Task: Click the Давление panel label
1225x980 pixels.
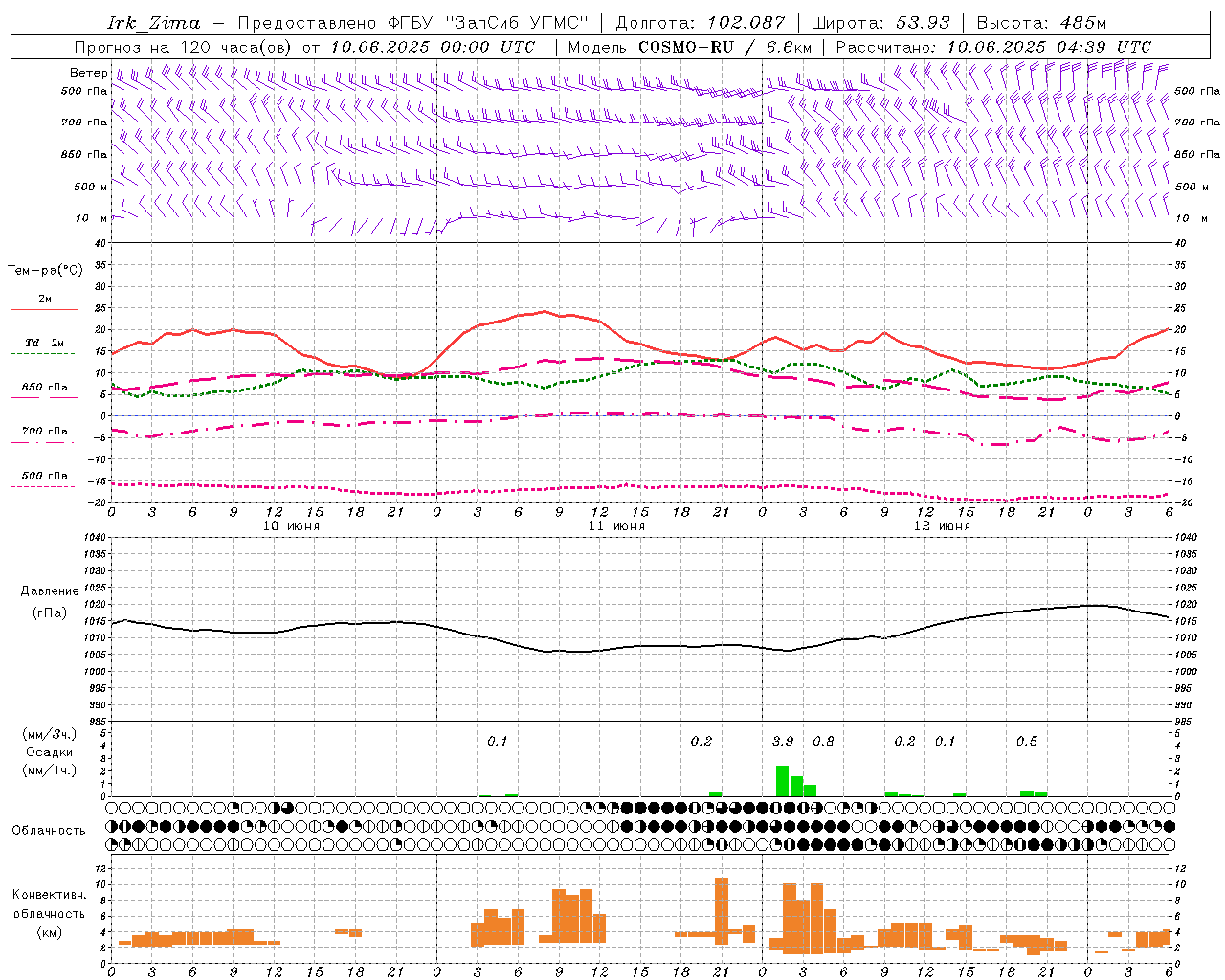Action: point(50,591)
